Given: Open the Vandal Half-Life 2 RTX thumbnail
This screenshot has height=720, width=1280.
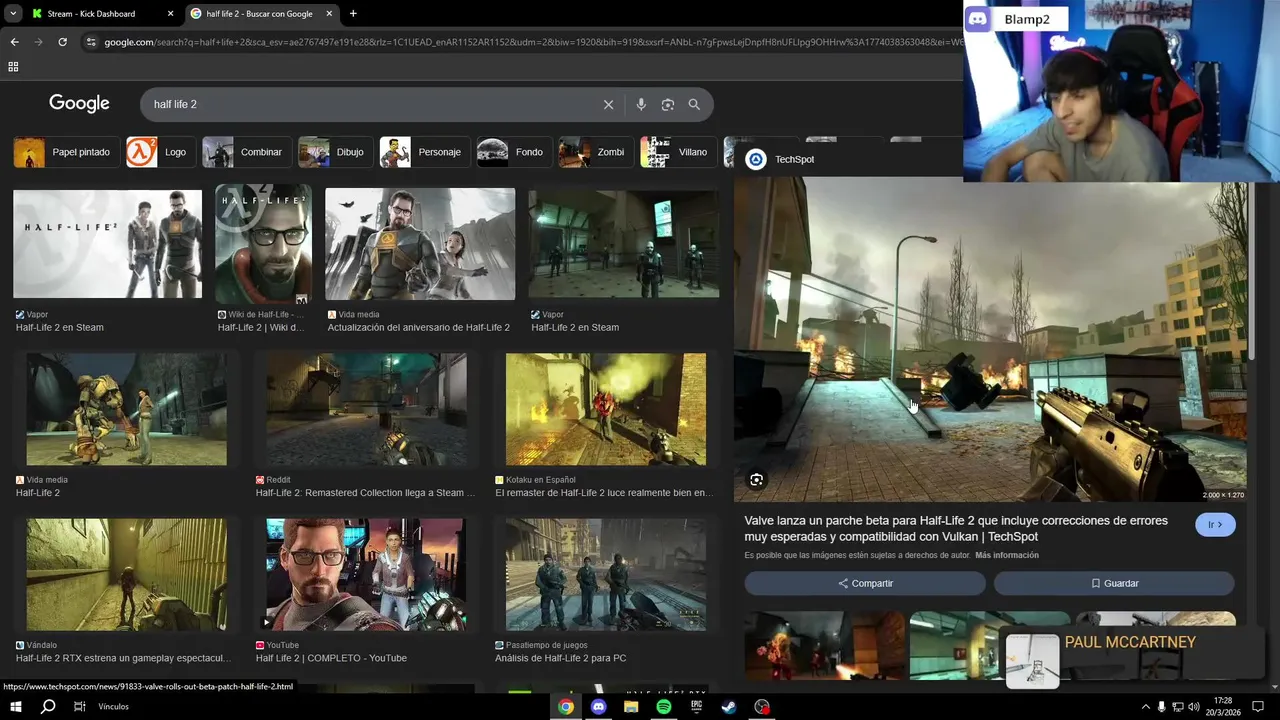Looking at the screenshot, I should (127, 574).
